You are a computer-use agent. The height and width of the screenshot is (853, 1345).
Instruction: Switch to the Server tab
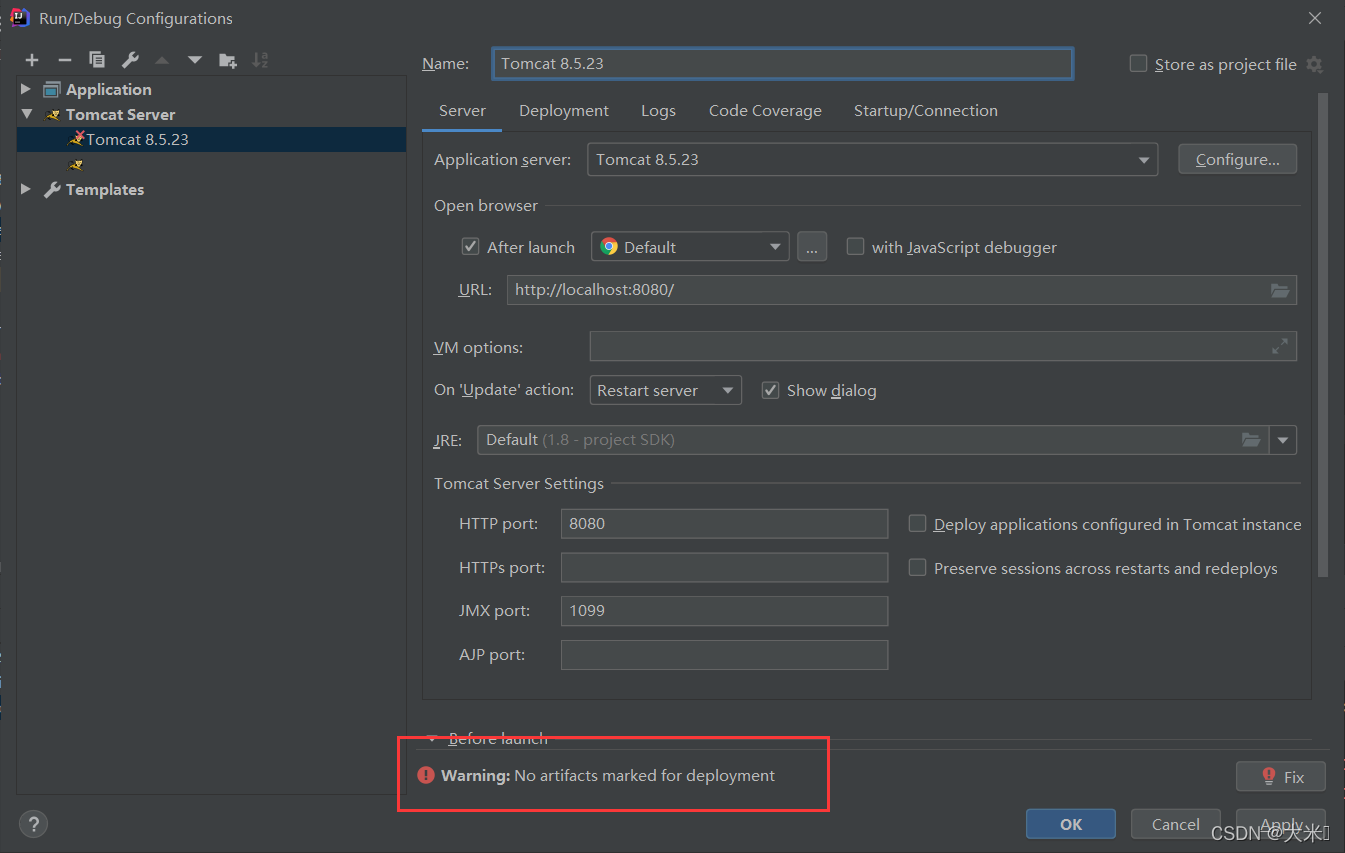point(462,111)
